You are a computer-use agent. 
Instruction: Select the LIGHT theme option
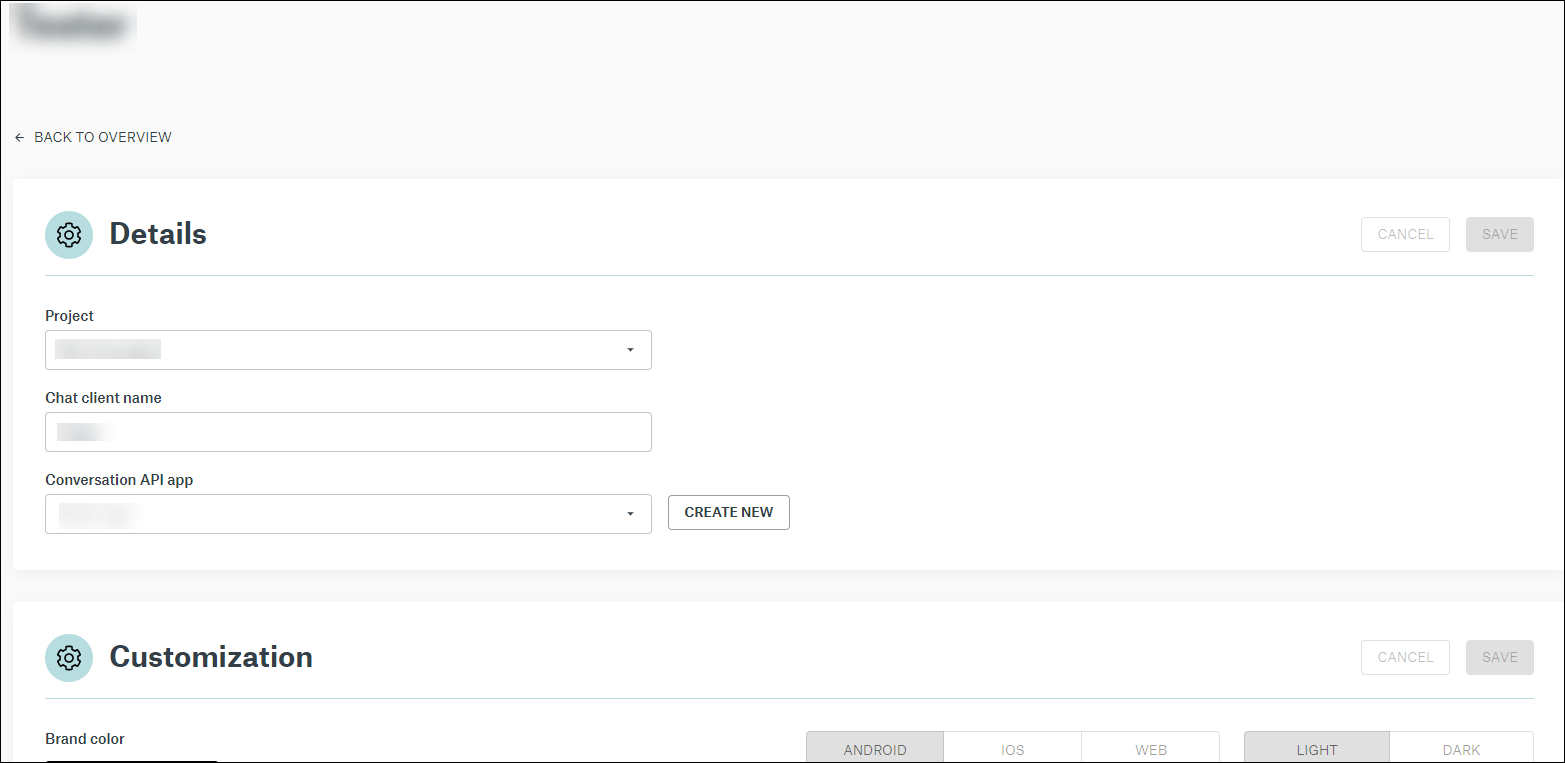point(1316,748)
